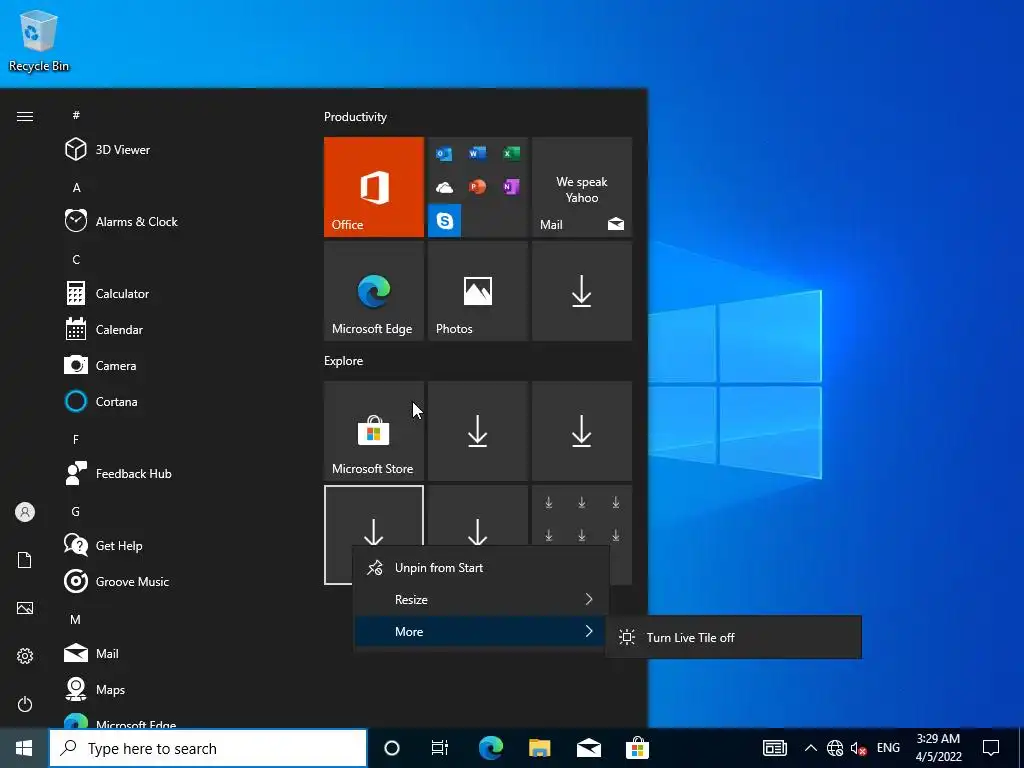Open Recycle Bin on the desktop
This screenshot has height=768, width=1024.
(39, 40)
